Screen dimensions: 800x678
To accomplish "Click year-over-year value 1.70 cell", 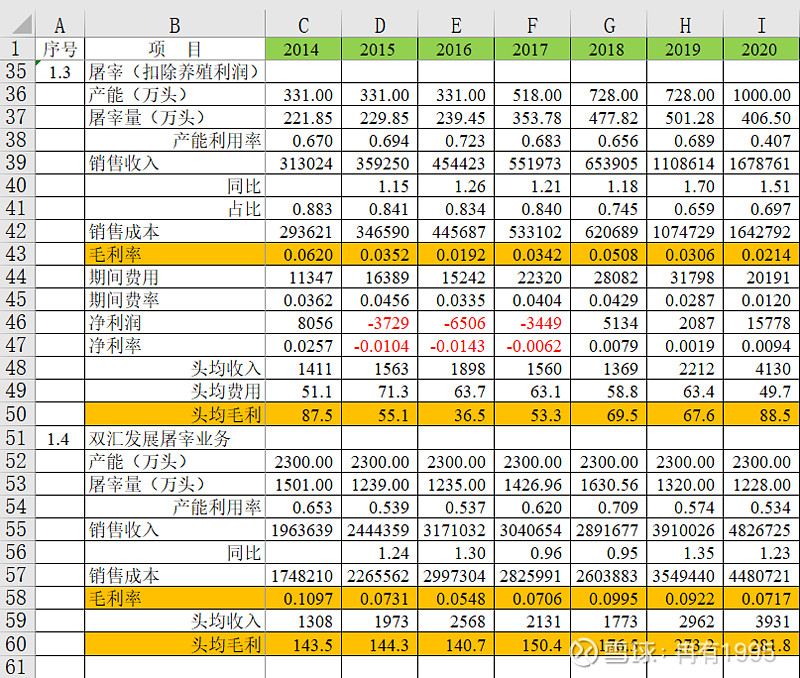I will click(685, 186).
